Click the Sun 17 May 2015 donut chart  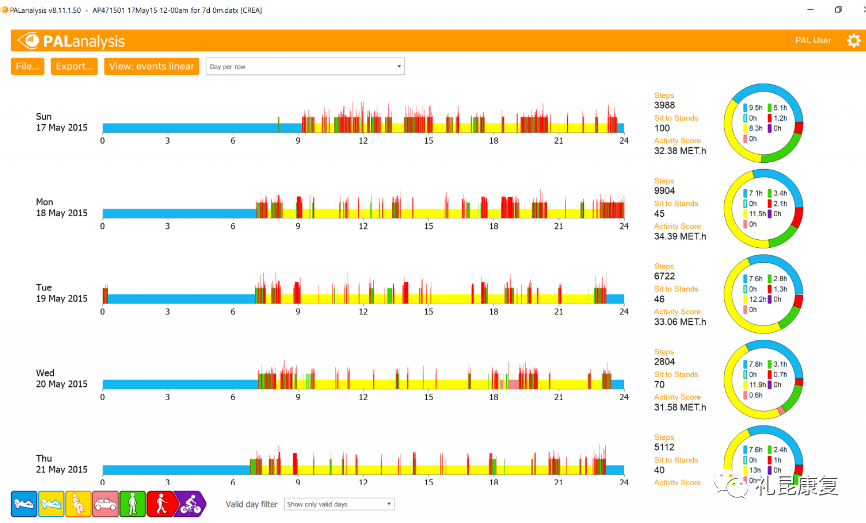coord(763,123)
